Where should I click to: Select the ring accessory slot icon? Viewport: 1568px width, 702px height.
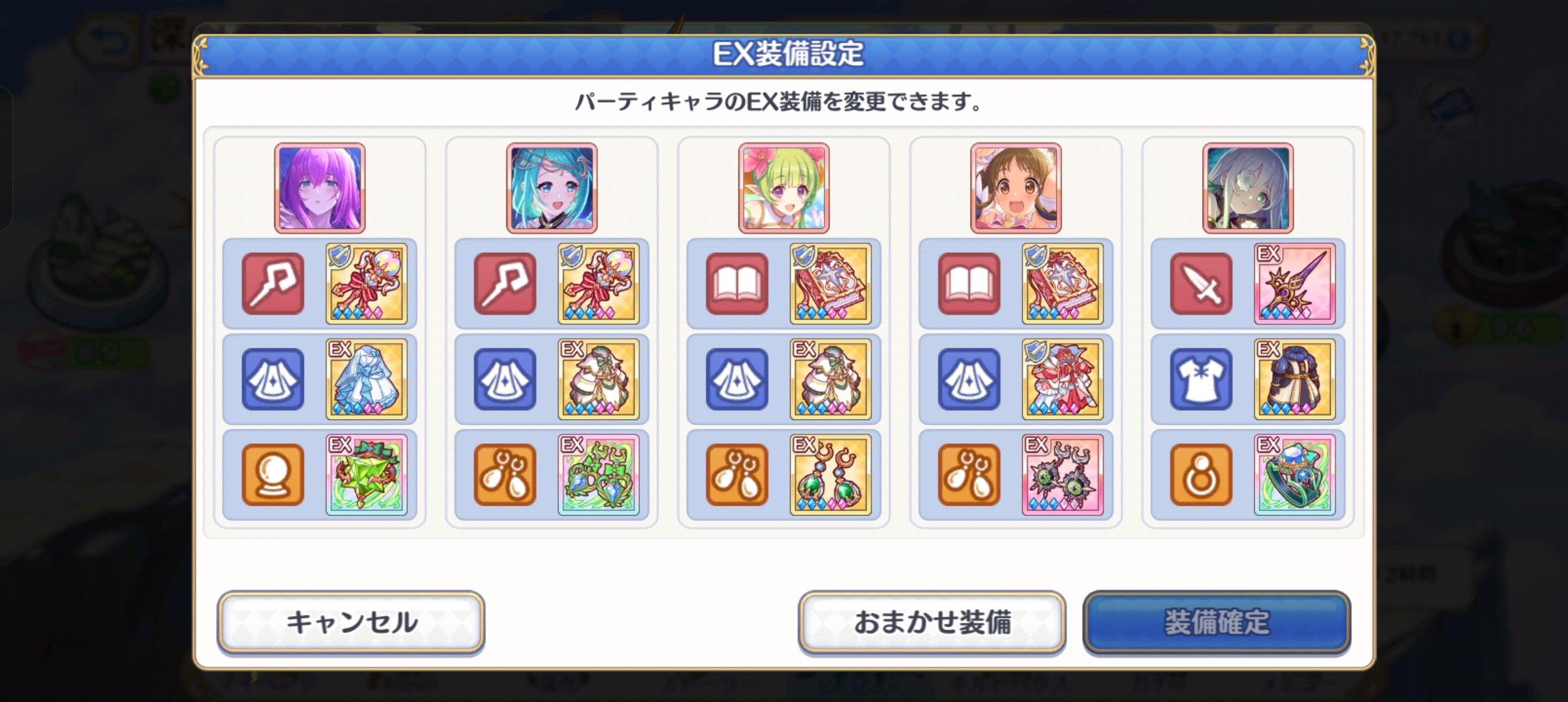coord(1201,474)
